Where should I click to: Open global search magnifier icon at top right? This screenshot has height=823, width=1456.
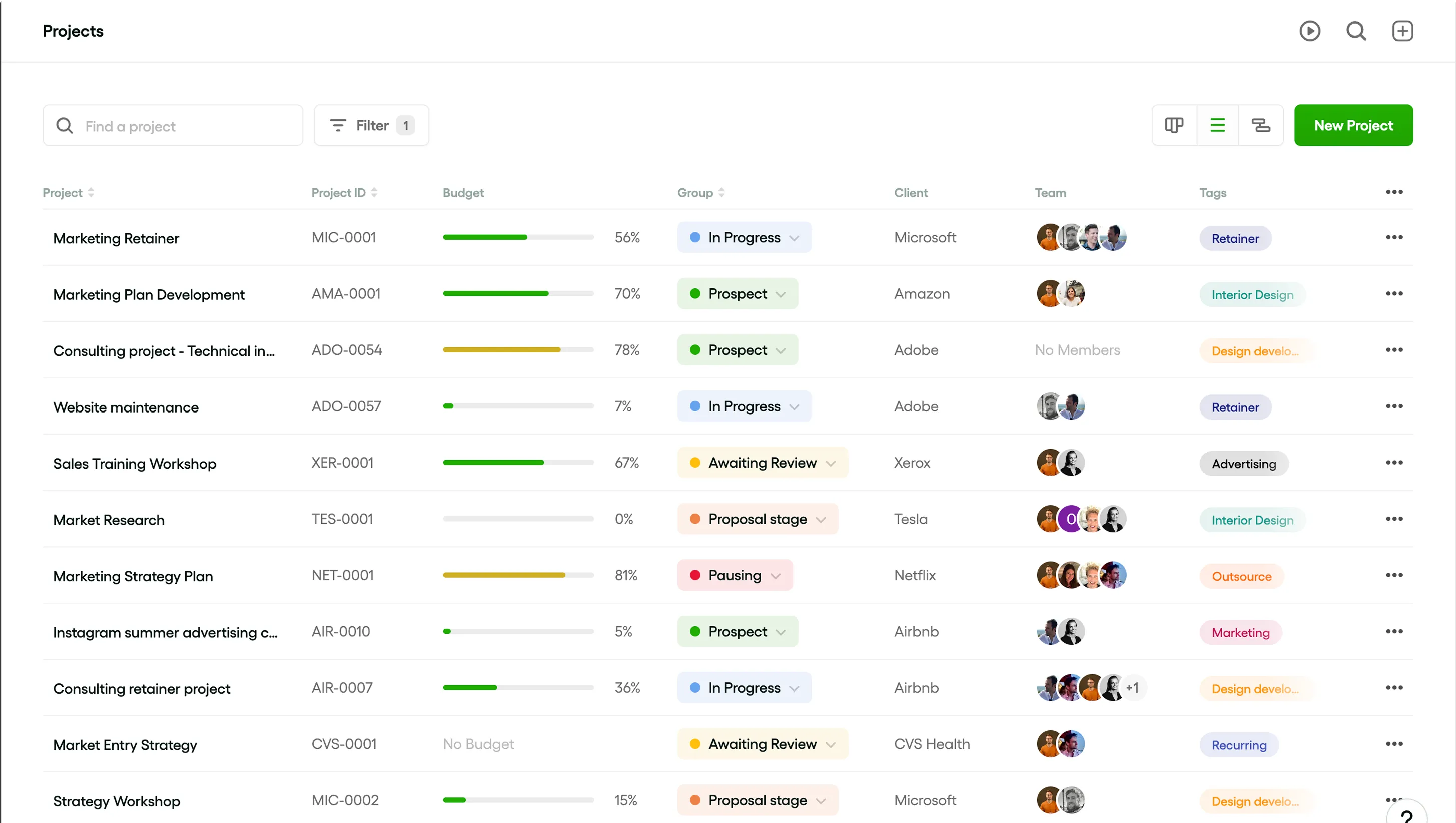tap(1356, 31)
